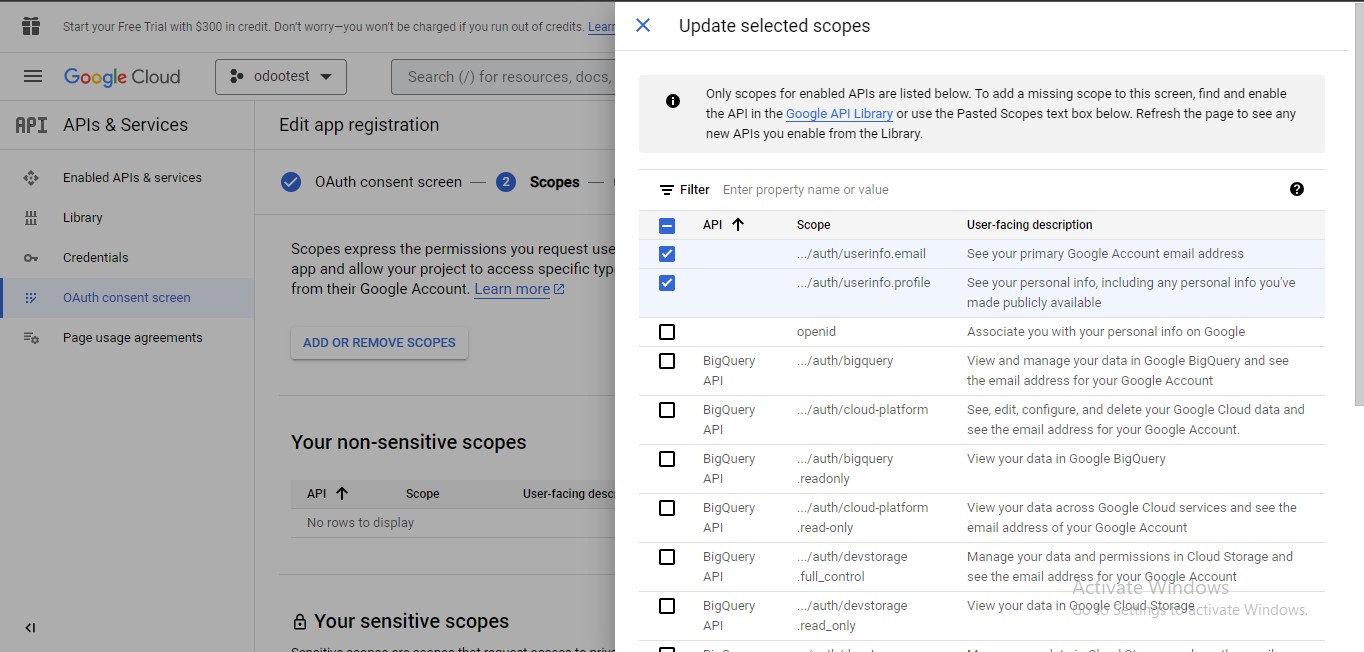Toggle the select-all scopes header checkbox
Screen dimensions: 1364x652
pos(667,226)
